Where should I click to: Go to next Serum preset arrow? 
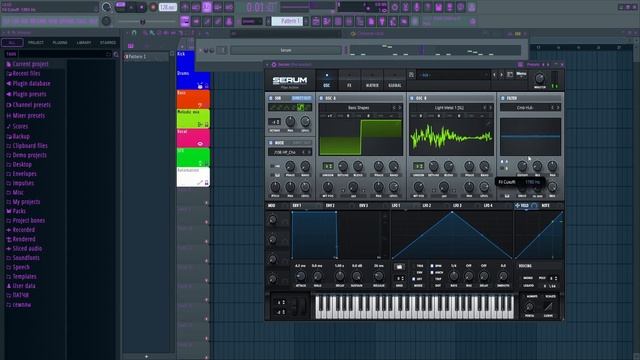coord(502,75)
